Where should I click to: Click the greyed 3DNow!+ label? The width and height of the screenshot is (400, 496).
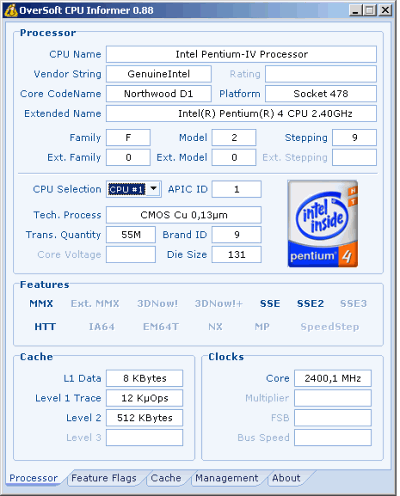219,304
